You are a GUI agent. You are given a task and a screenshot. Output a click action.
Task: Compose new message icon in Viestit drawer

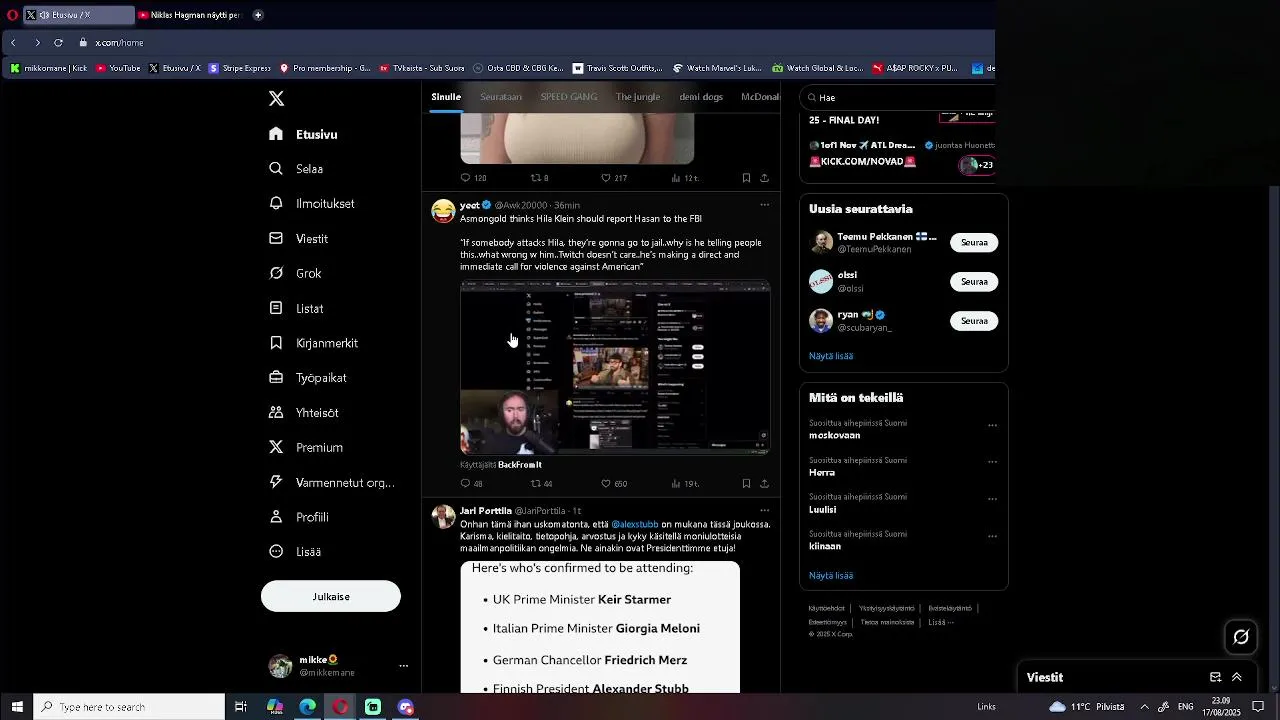click(1215, 677)
